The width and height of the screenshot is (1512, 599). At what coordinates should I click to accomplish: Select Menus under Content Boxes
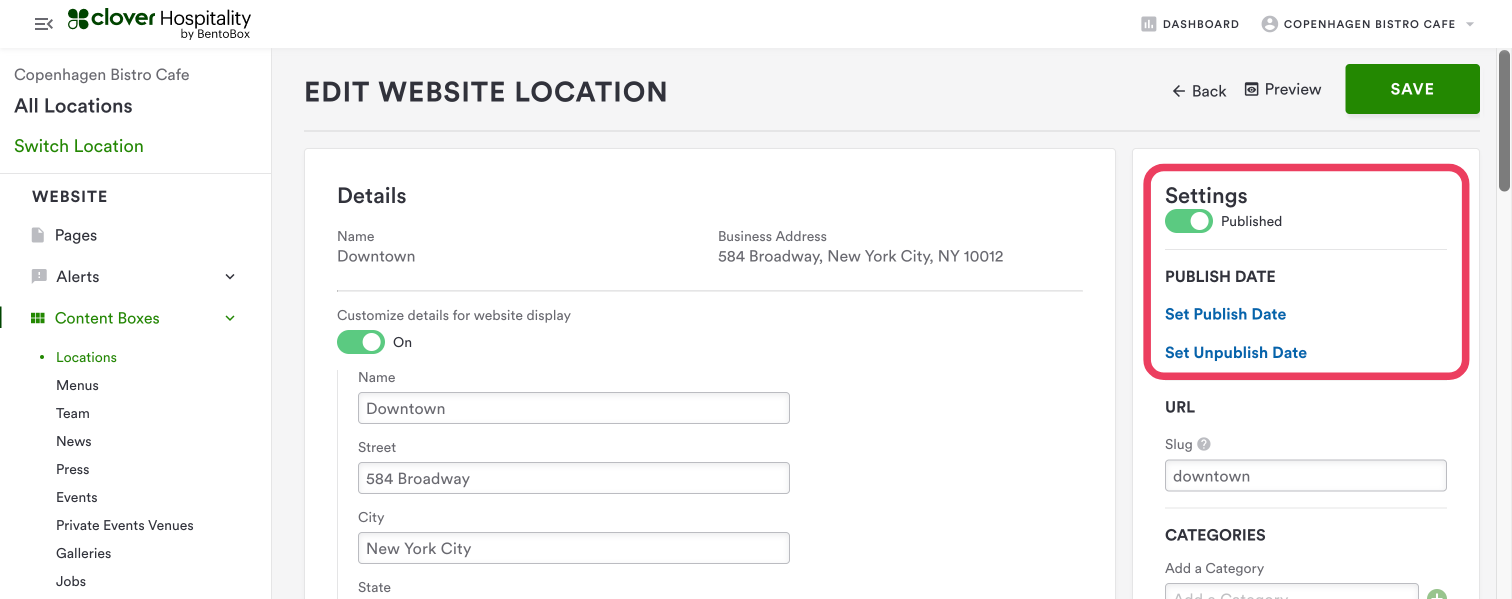[x=77, y=385]
